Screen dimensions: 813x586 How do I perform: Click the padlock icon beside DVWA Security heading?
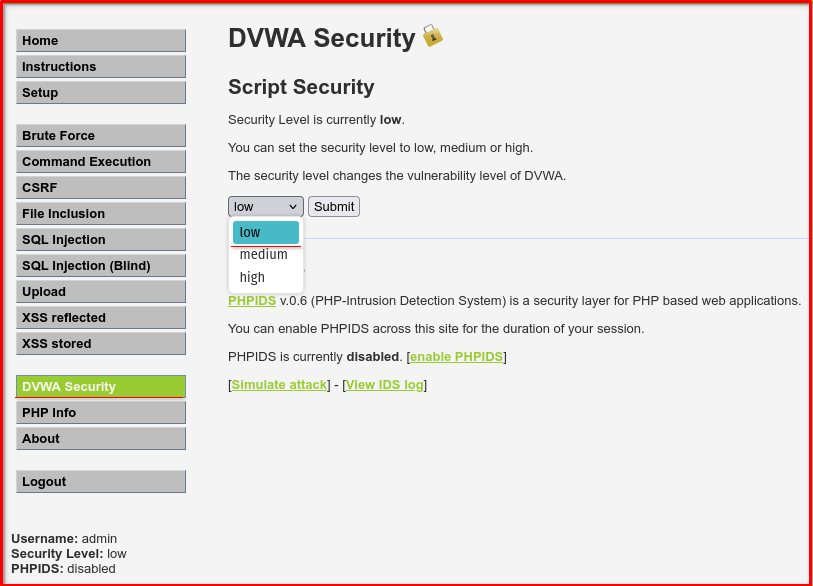432,36
